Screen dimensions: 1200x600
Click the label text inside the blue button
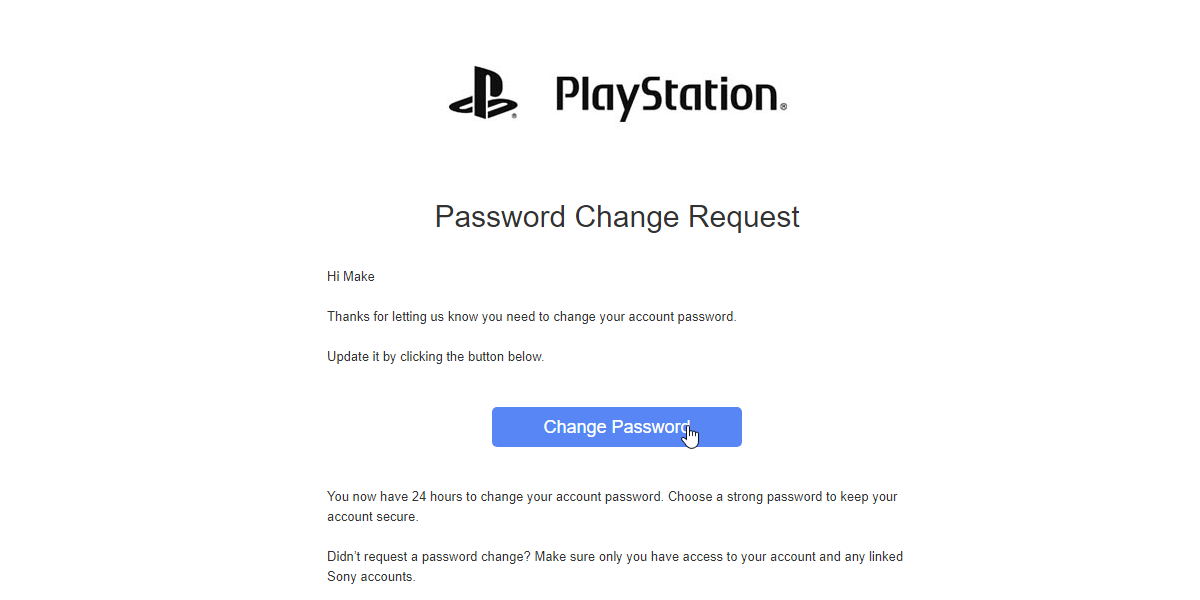pos(616,427)
